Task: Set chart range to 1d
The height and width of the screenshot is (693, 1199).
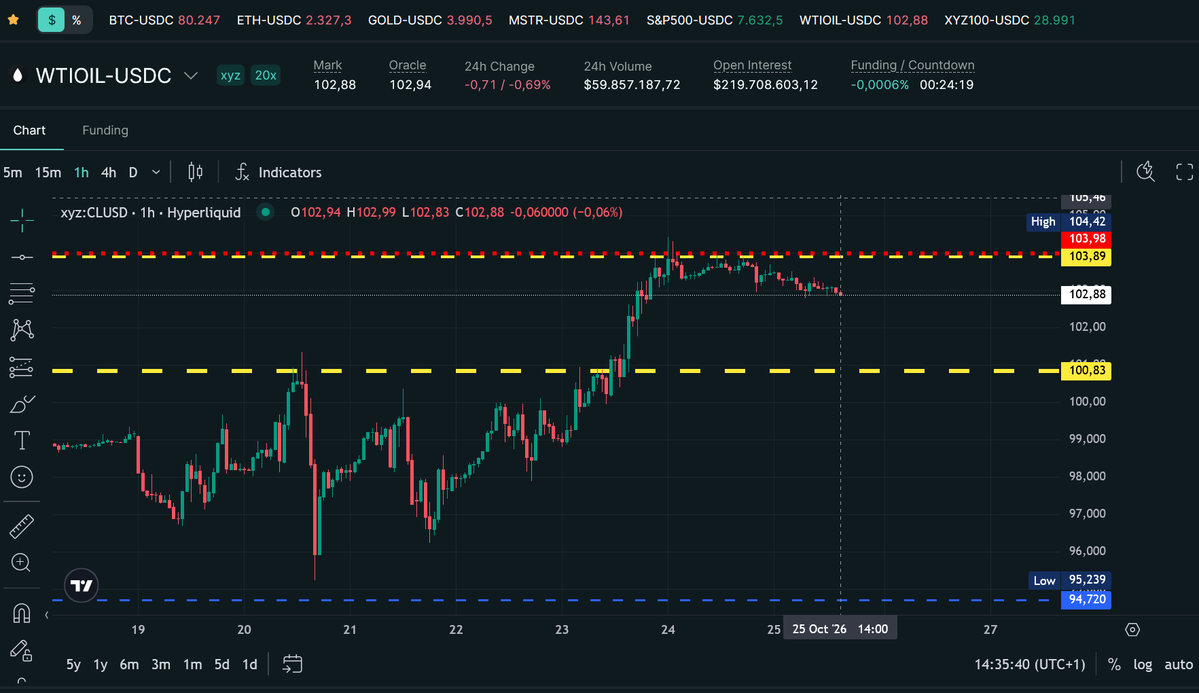Action: coord(249,664)
